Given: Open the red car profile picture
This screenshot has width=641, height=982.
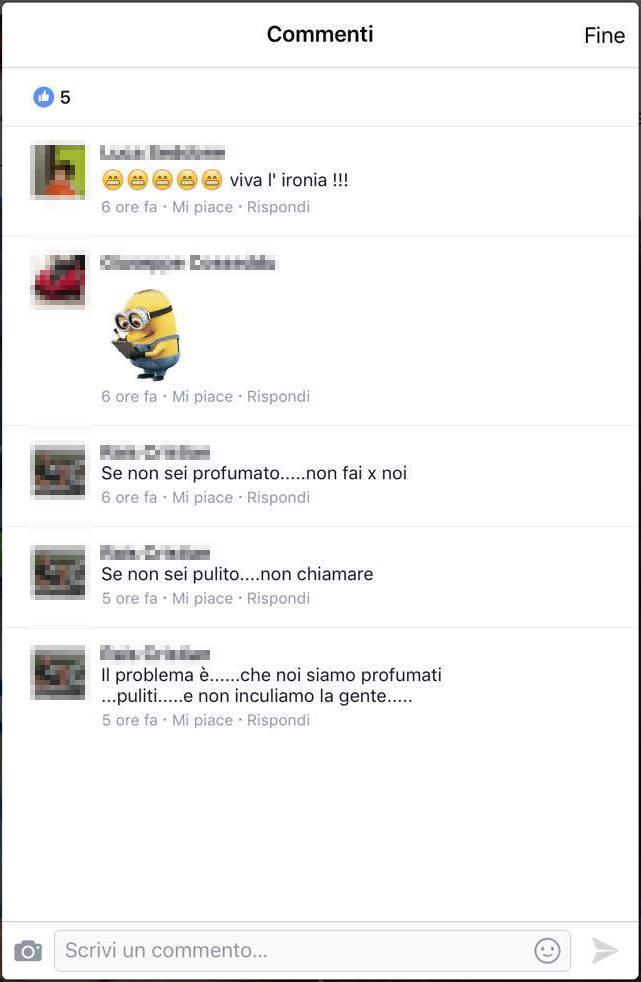Looking at the screenshot, I should point(58,281).
